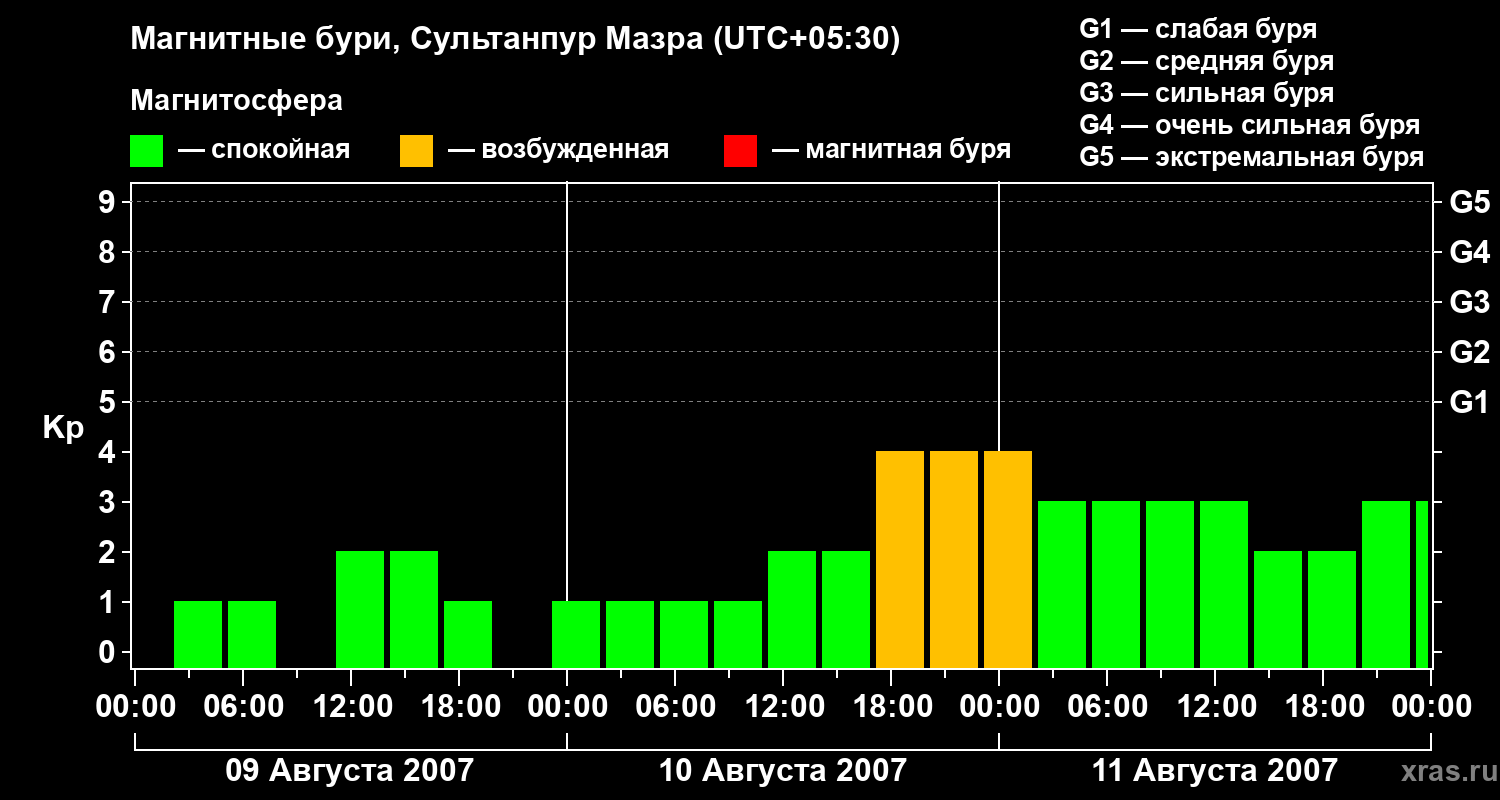Click the earliest green Kp 1 bar on 09 Августа
1500x800 pixels.
coord(198,635)
